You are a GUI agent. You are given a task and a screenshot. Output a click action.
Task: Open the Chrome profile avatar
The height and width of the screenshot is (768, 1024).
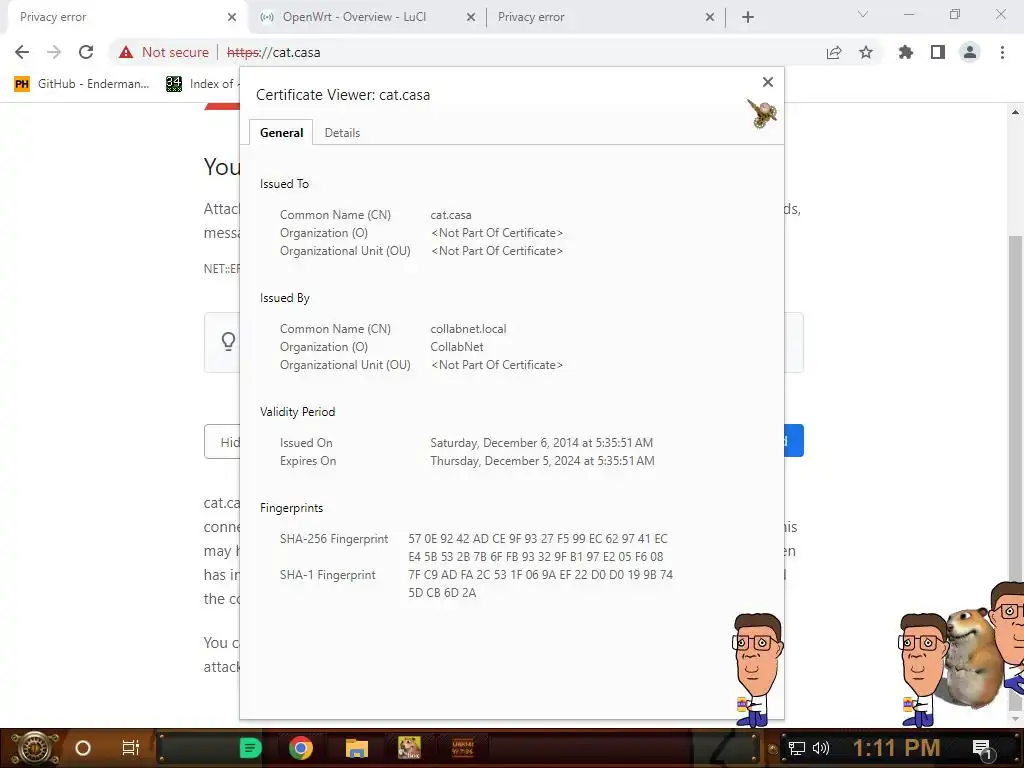970,52
